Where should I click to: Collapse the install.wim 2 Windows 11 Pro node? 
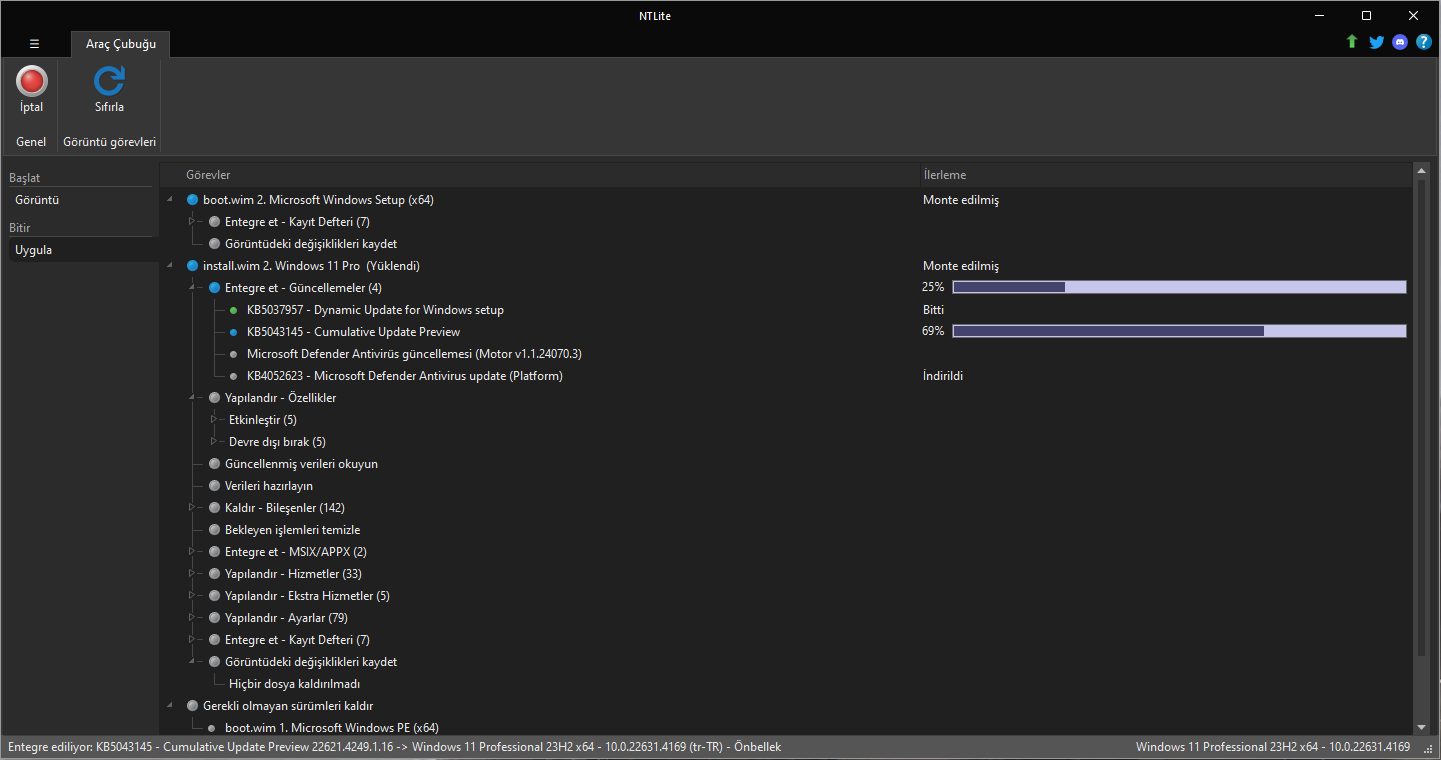(x=171, y=266)
